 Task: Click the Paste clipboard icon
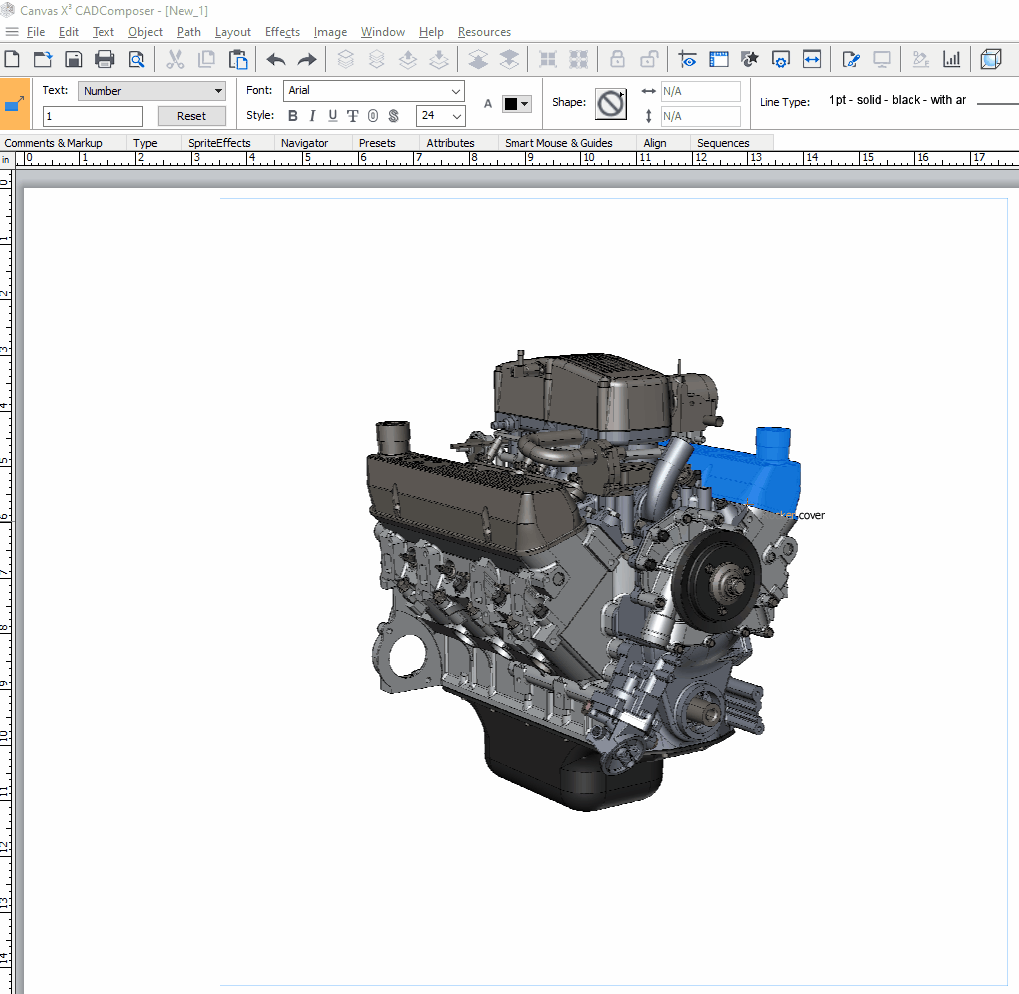pos(238,59)
